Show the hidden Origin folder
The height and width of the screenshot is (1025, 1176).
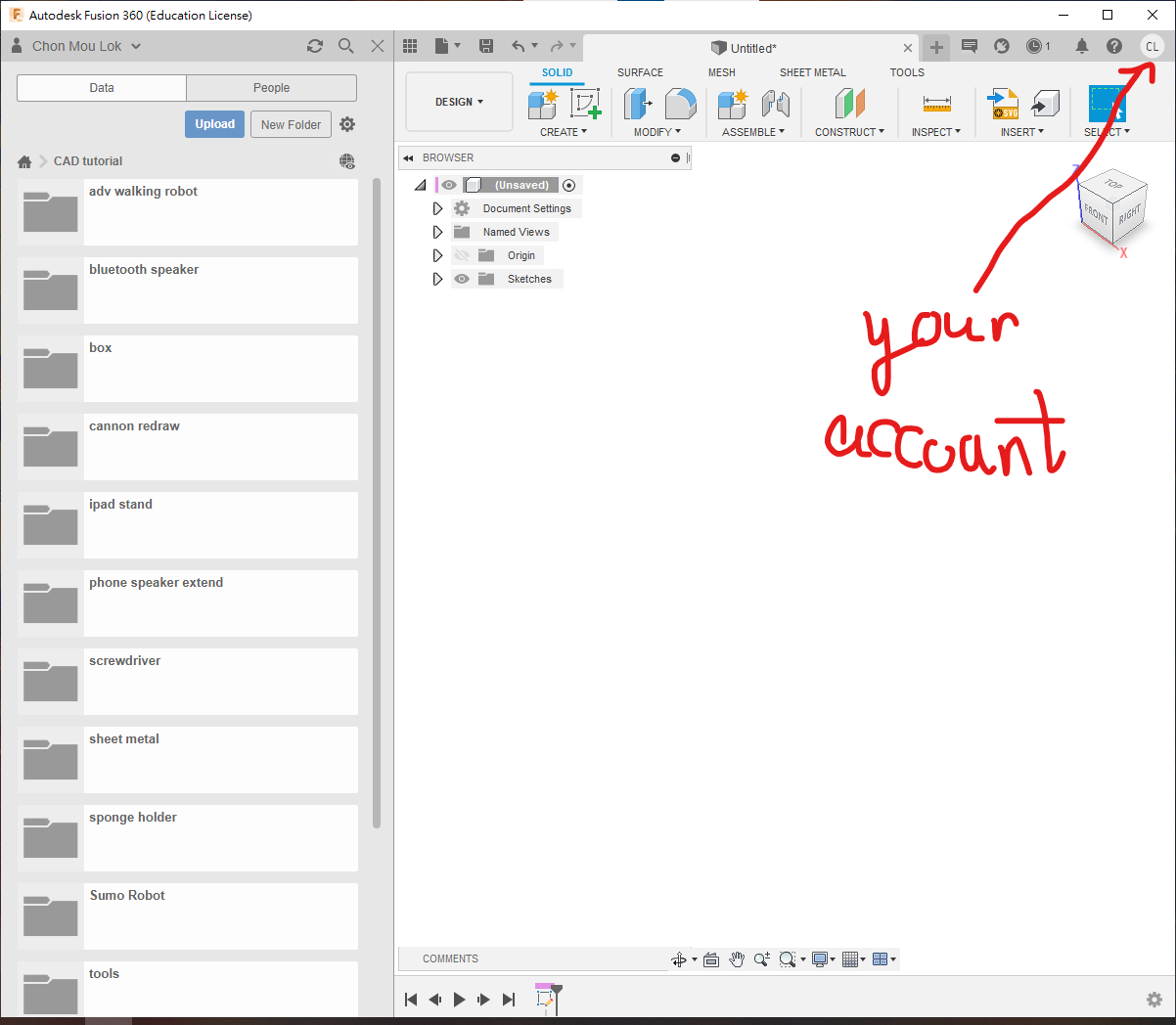click(462, 255)
